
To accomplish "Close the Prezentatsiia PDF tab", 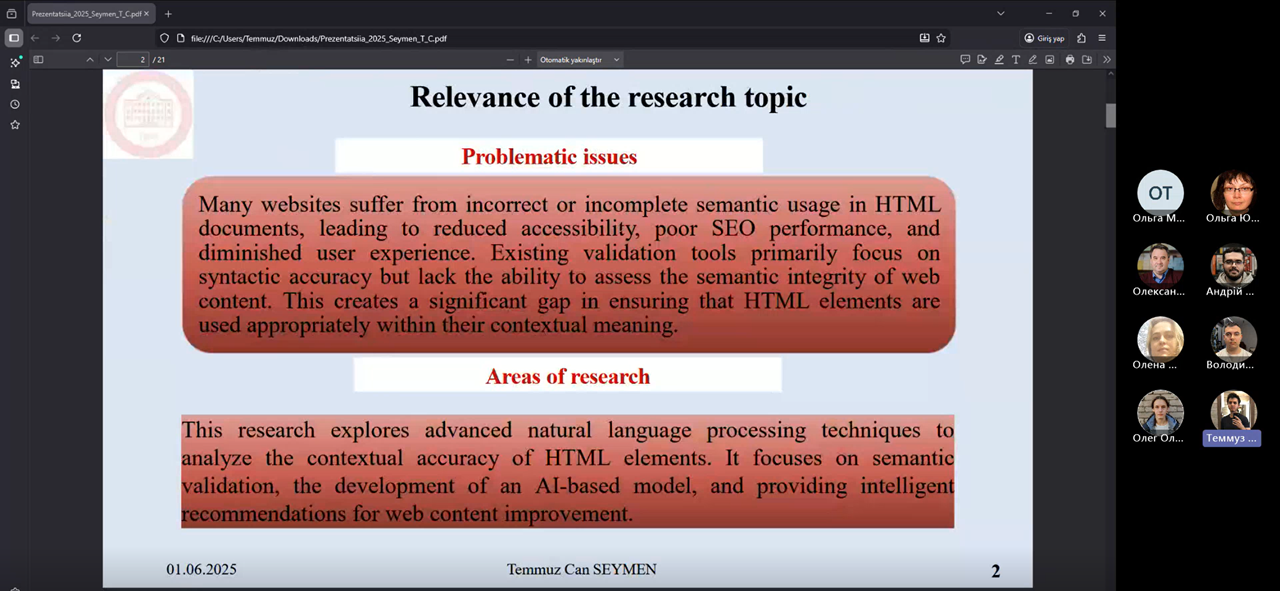I will [x=147, y=14].
